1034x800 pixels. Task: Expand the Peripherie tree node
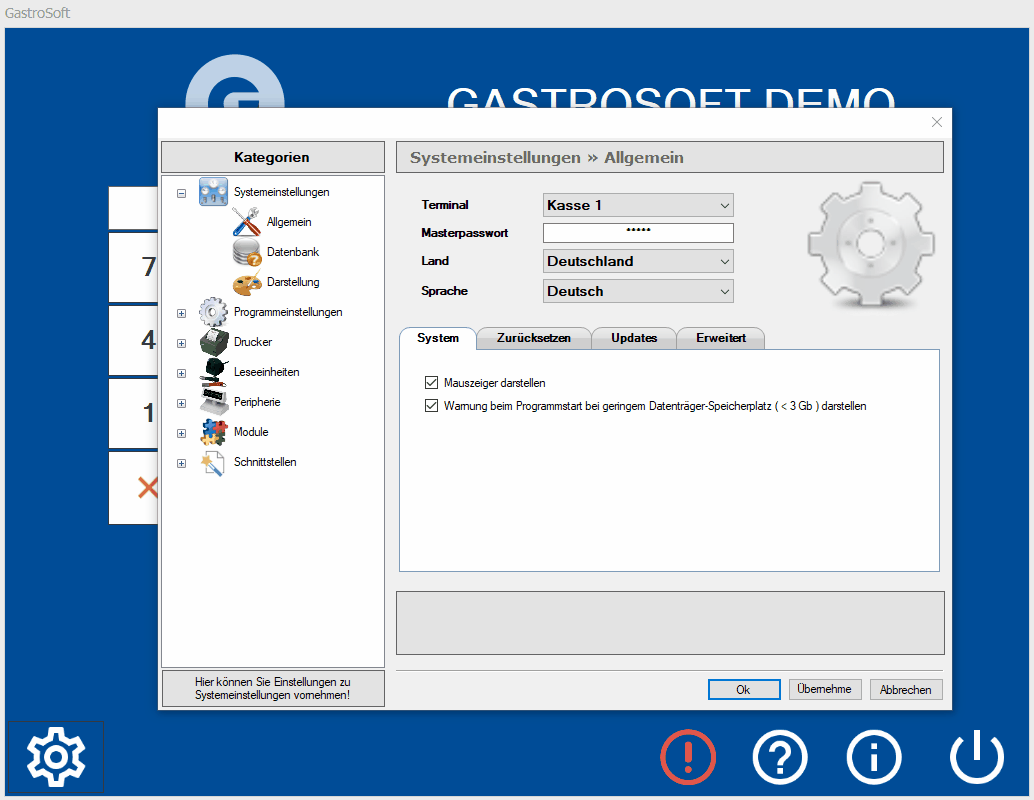(181, 403)
